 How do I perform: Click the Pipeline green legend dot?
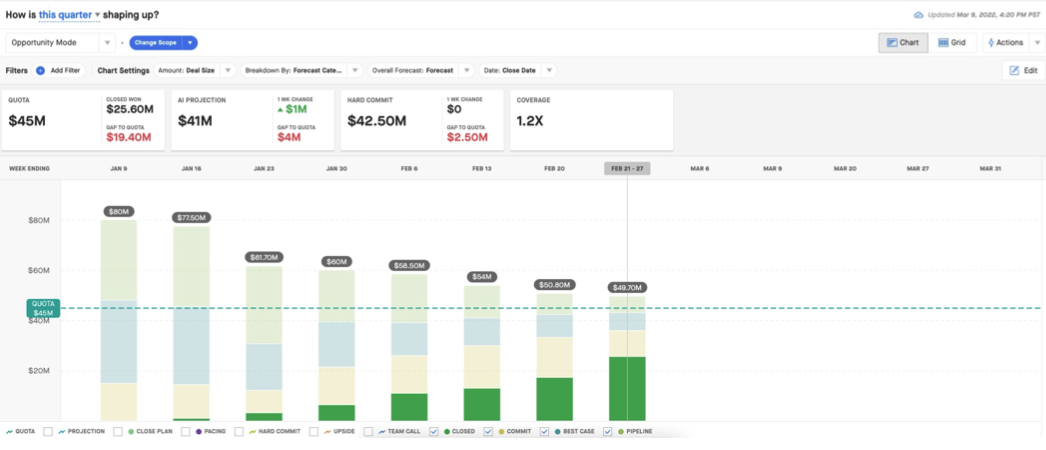coord(621,431)
